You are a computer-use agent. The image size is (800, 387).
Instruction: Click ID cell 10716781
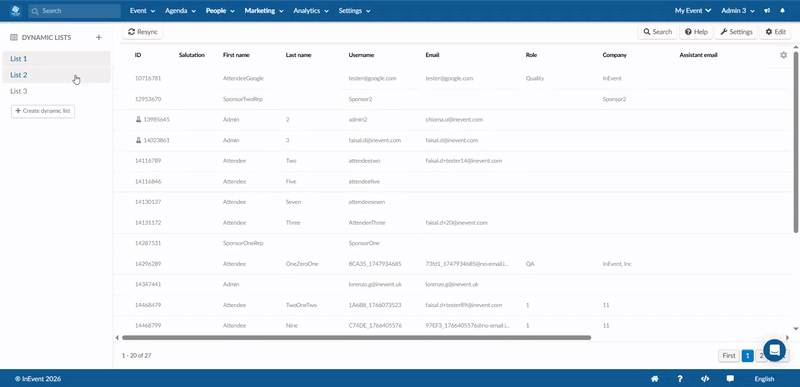pyautogui.click(x=147, y=79)
